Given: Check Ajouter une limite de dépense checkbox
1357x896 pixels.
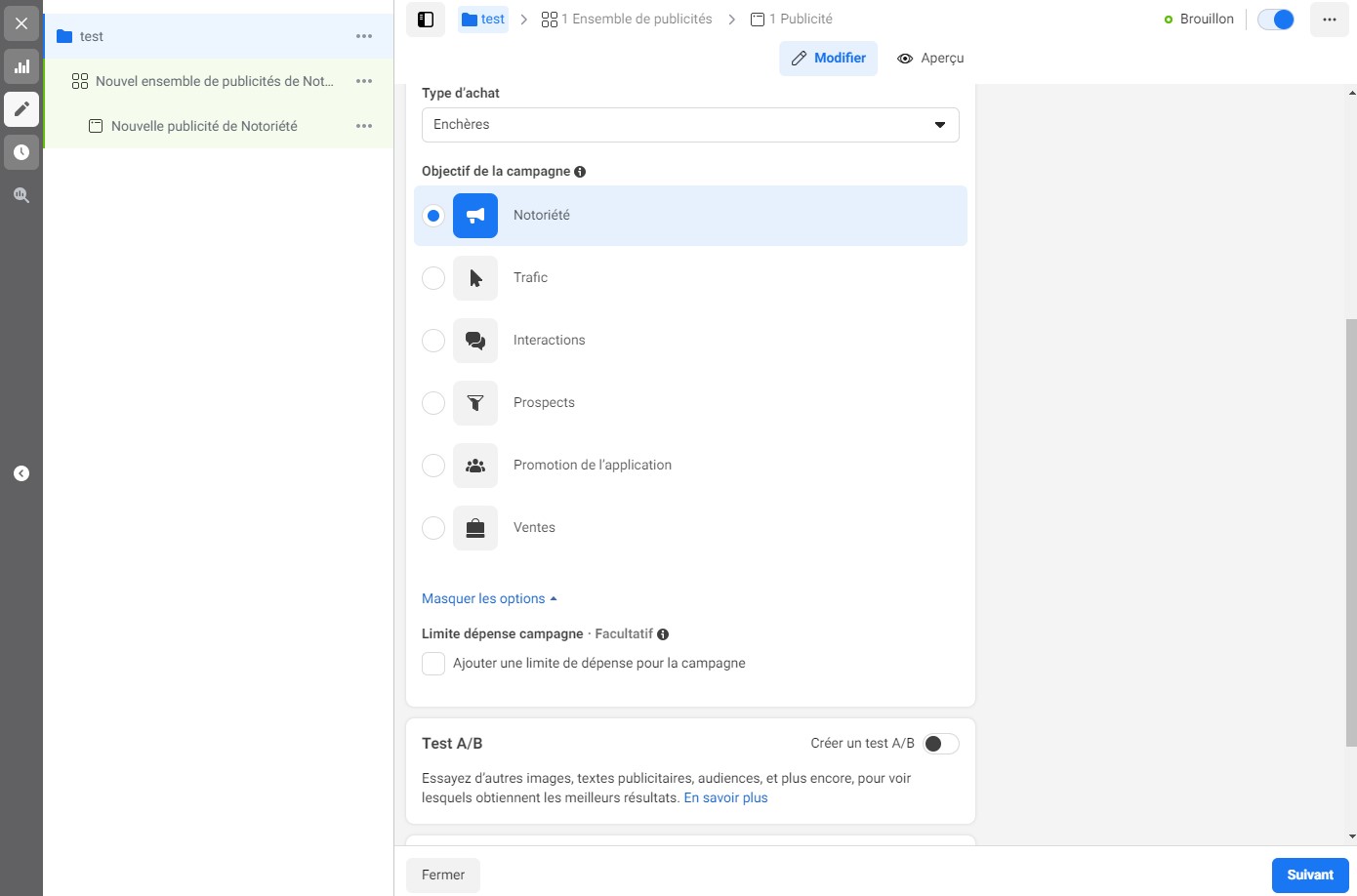Looking at the screenshot, I should (x=433, y=664).
